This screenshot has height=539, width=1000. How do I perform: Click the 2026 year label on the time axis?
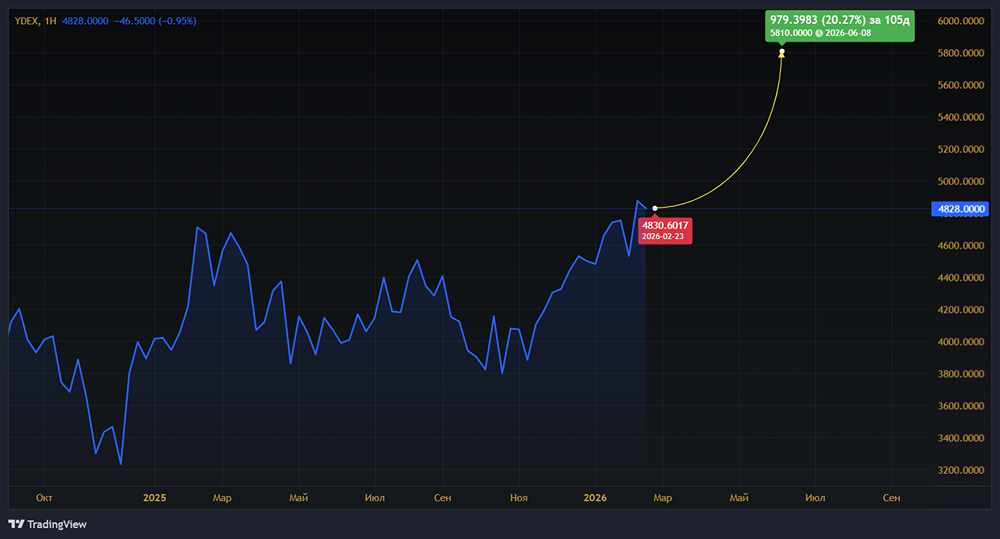(x=595, y=497)
